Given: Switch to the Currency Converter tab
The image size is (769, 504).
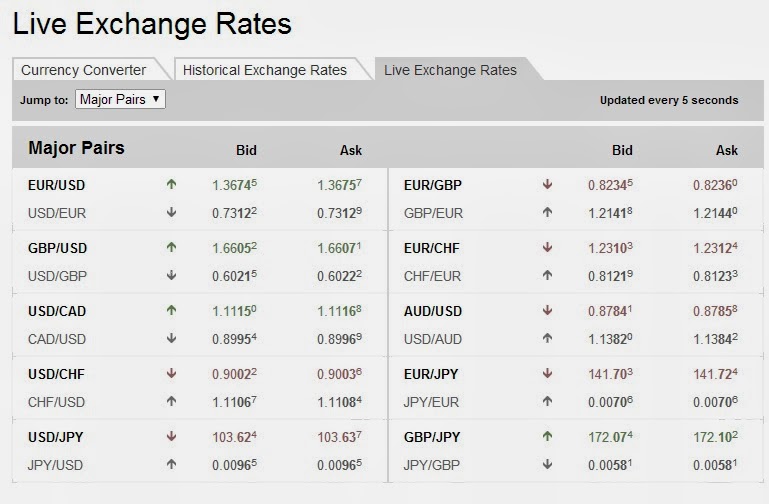Looking at the screenshot, I should [x=84, y=70].
